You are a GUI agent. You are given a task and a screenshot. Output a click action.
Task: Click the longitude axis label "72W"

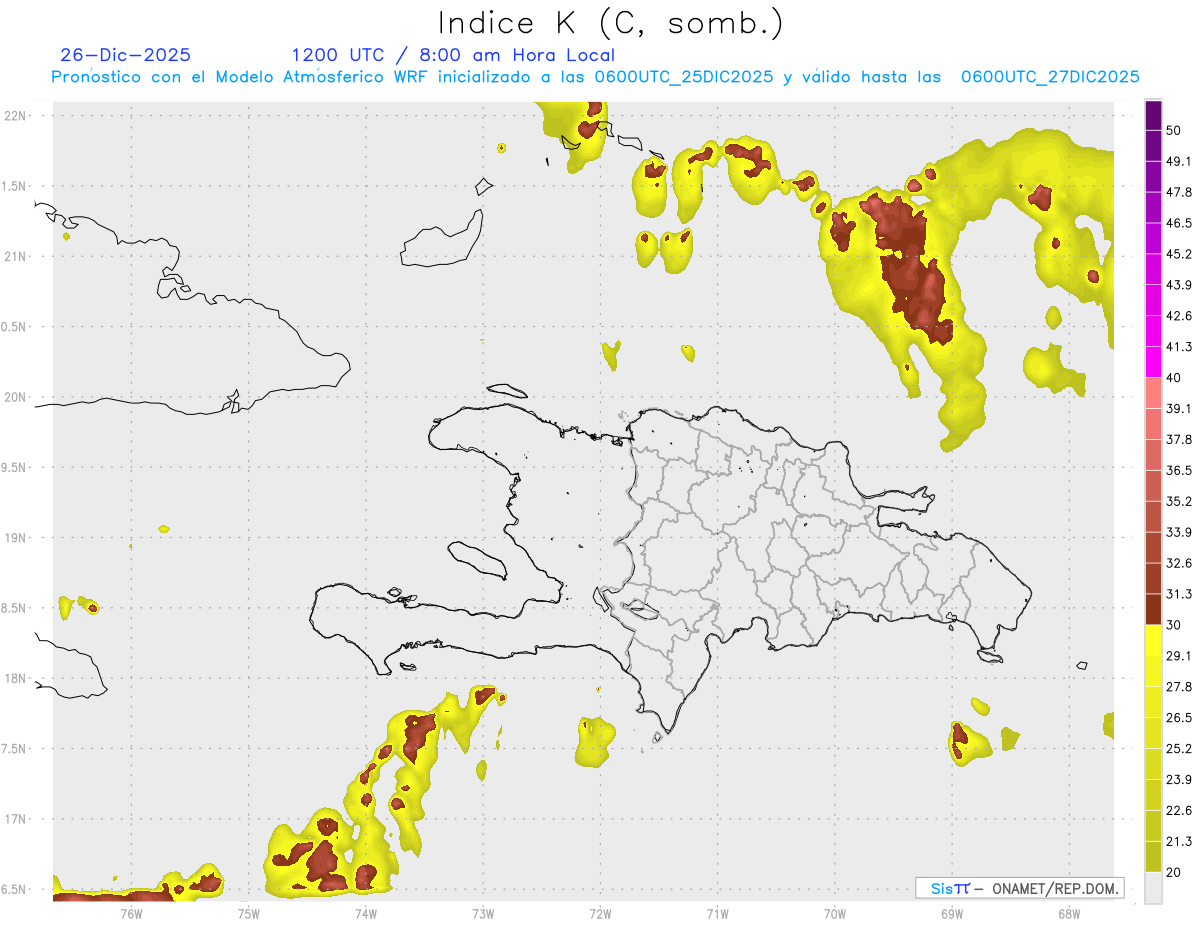point(600,913)
